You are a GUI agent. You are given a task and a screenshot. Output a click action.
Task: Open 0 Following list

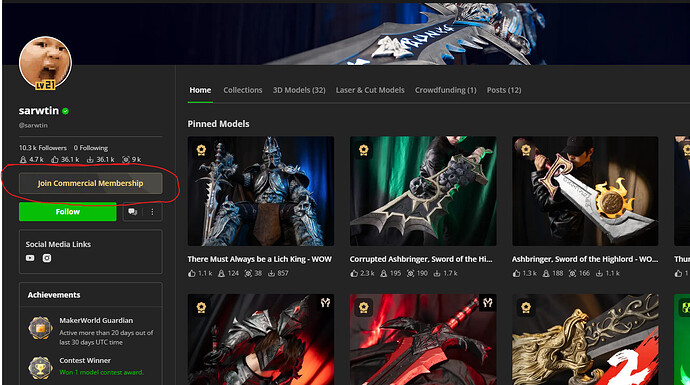91,148
